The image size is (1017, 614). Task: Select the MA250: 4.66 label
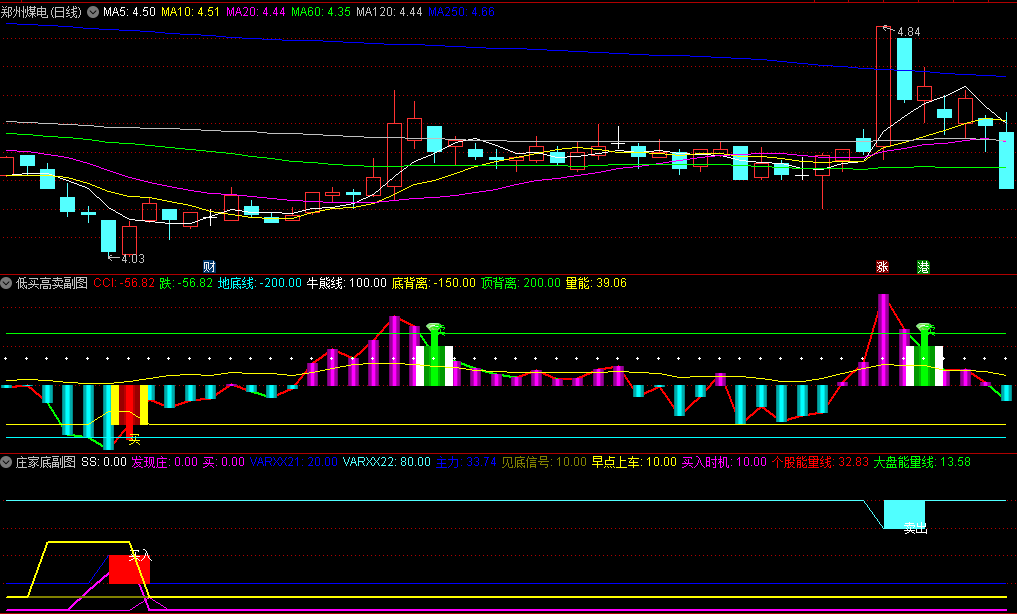click(x=461, y=12)
